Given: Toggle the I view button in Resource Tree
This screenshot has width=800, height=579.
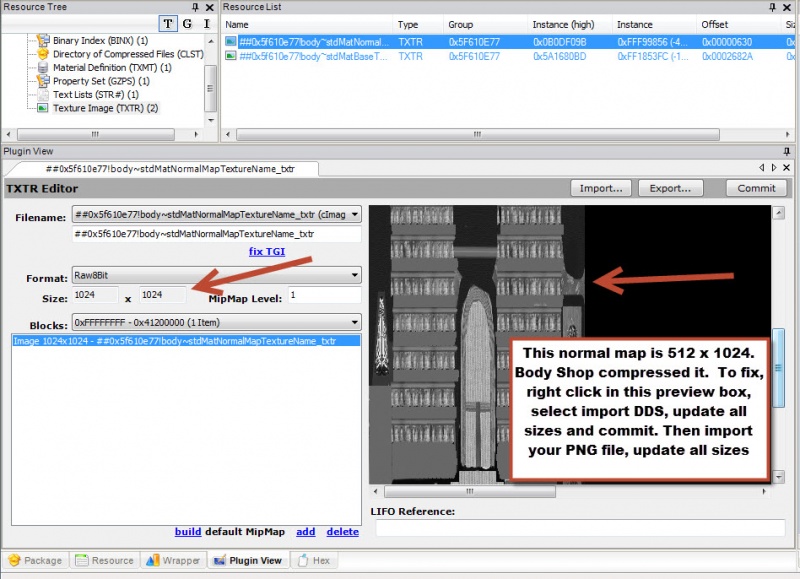Looking at the screenshot, I should click(x=206, y=24).
